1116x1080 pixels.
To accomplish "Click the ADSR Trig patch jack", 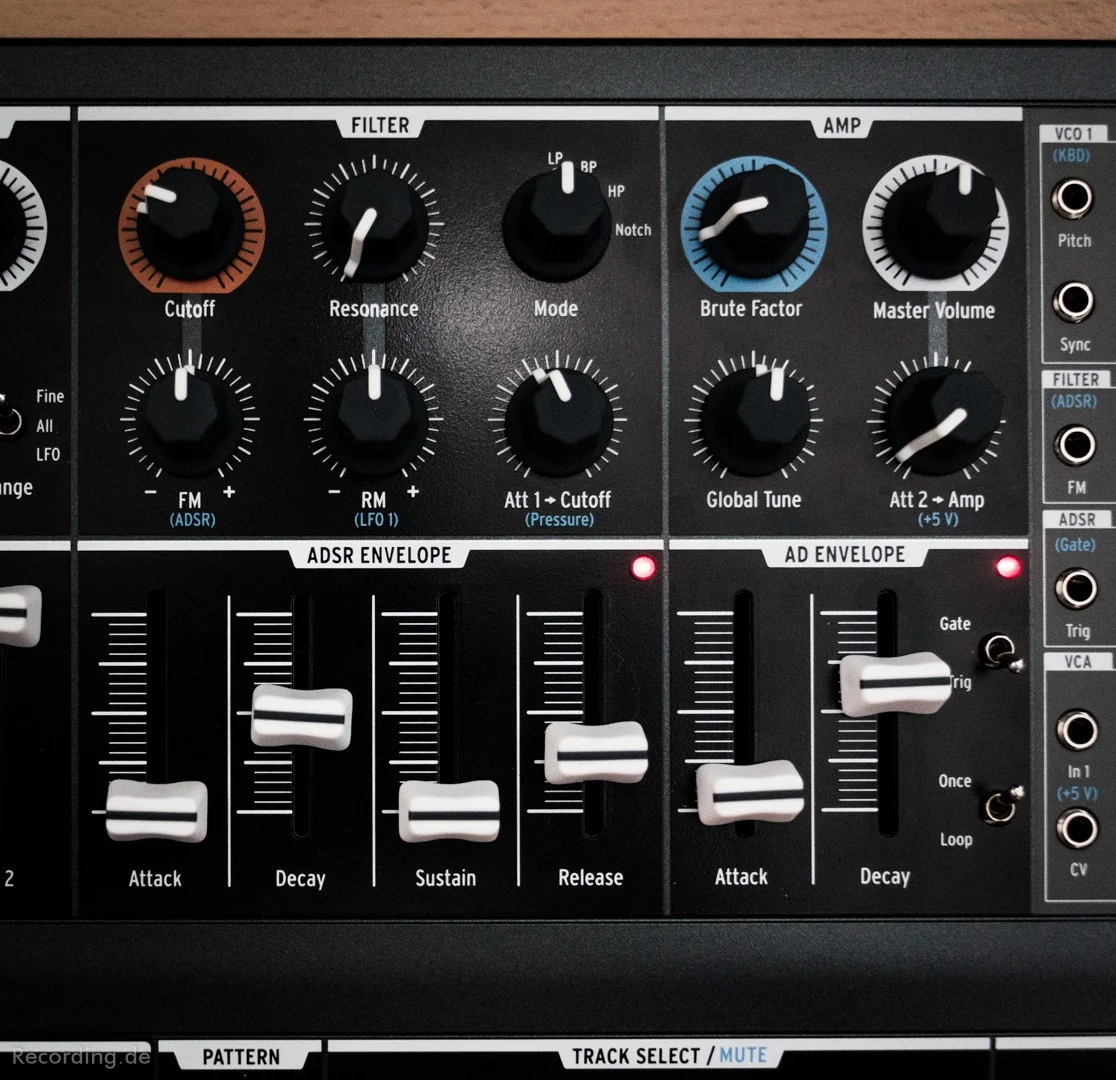I will 1076,588.
